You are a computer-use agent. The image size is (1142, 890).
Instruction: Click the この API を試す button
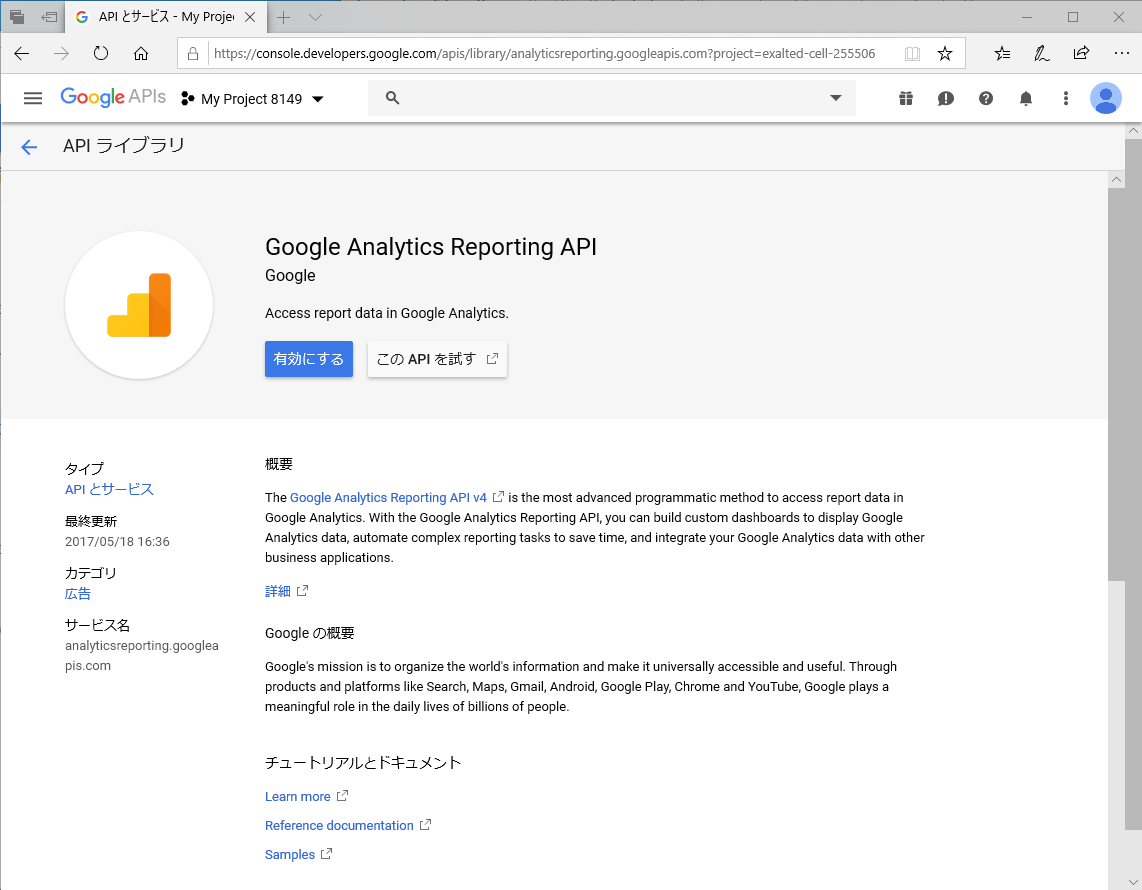pos(437,359)
